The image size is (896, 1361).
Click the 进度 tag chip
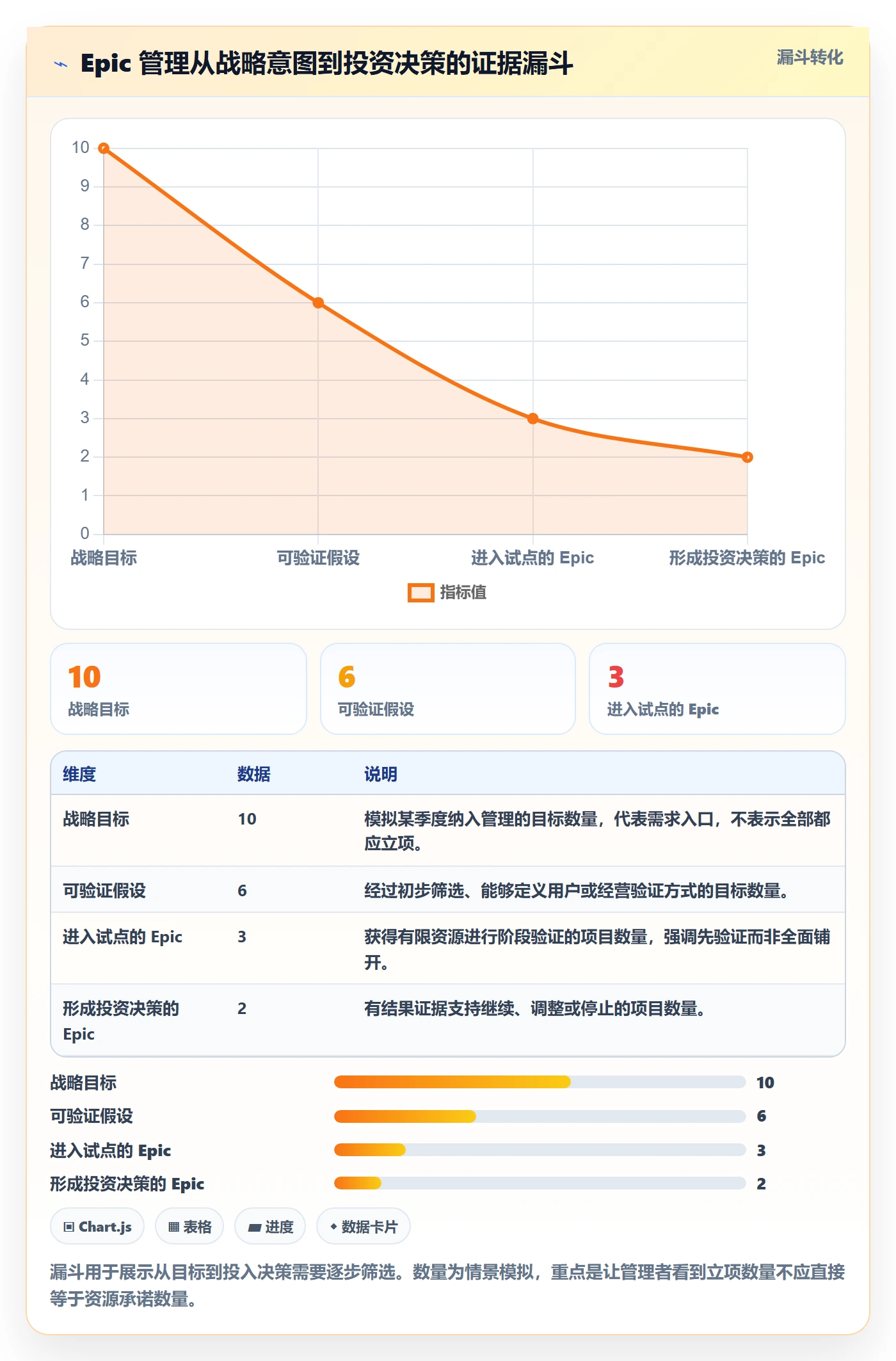[270, 1227]
